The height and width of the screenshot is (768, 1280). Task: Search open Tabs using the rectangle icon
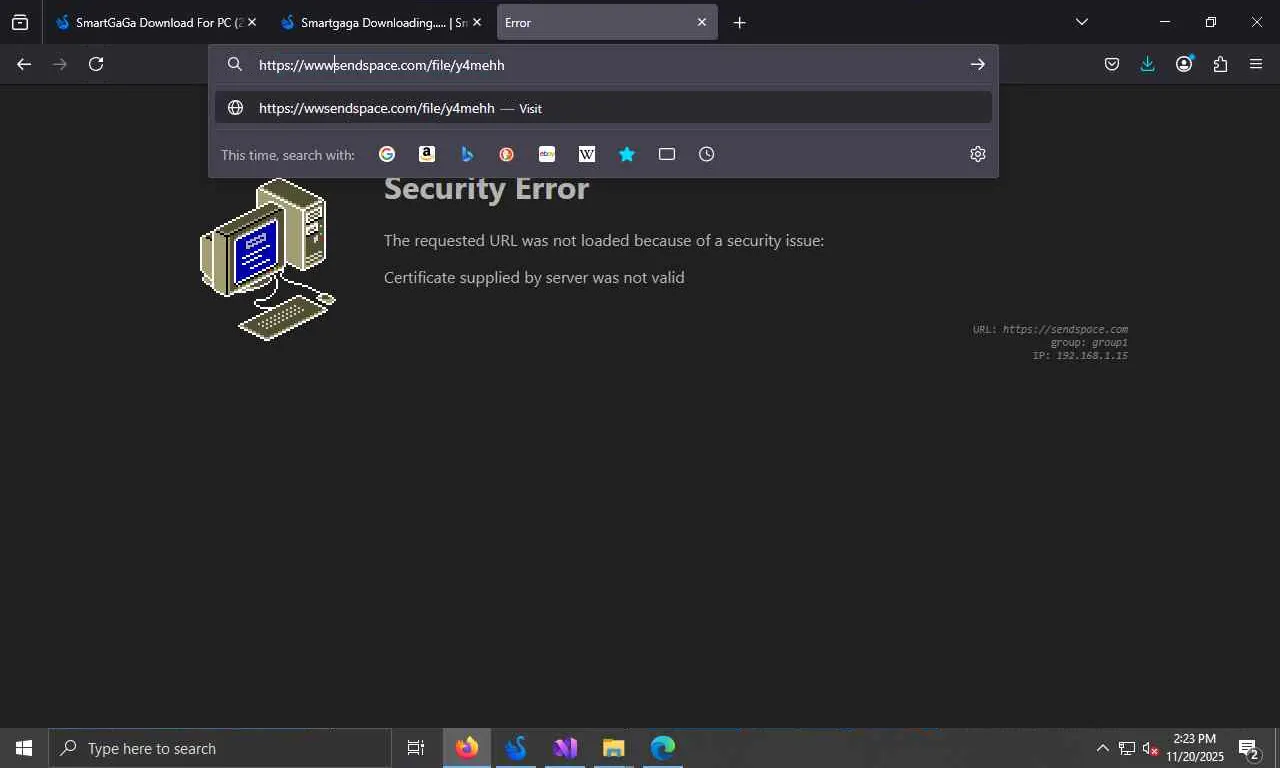coord(667,154)
